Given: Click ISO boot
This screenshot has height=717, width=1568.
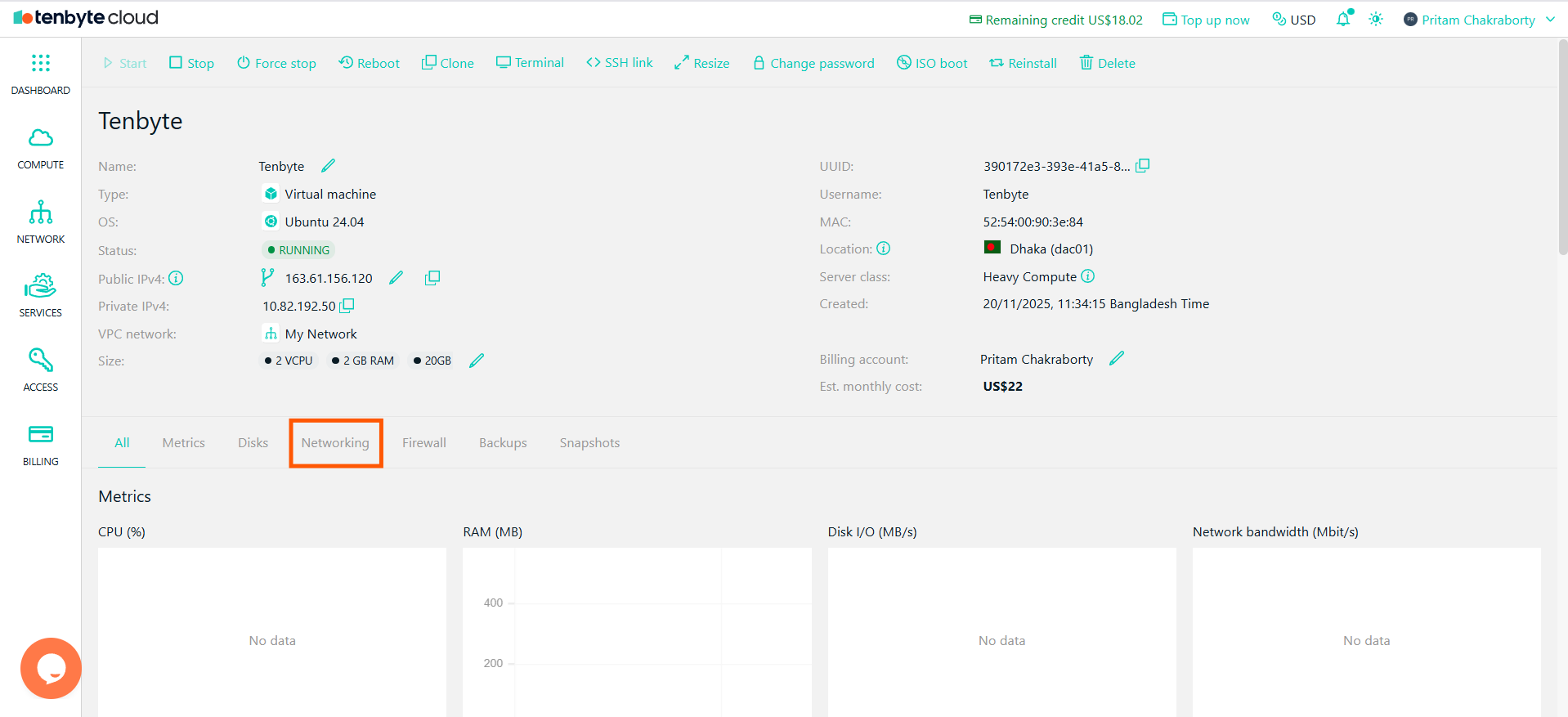Looking at the screenshot, I should 932,63.
